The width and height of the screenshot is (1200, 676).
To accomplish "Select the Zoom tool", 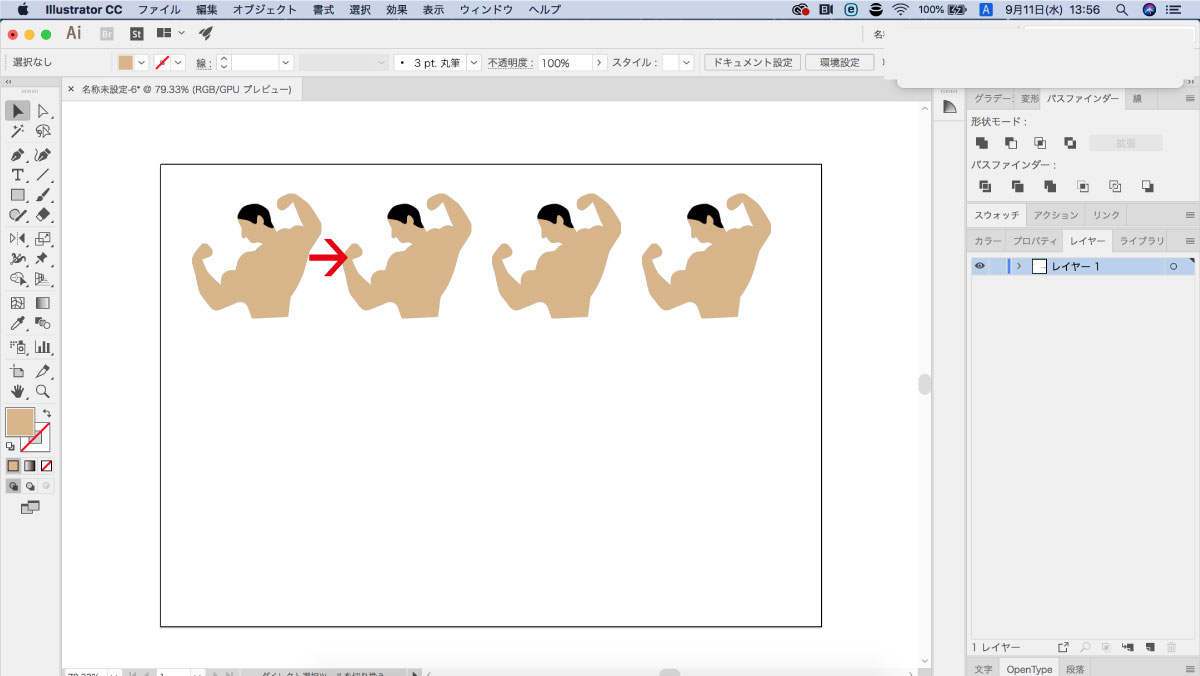I will 43,391.
